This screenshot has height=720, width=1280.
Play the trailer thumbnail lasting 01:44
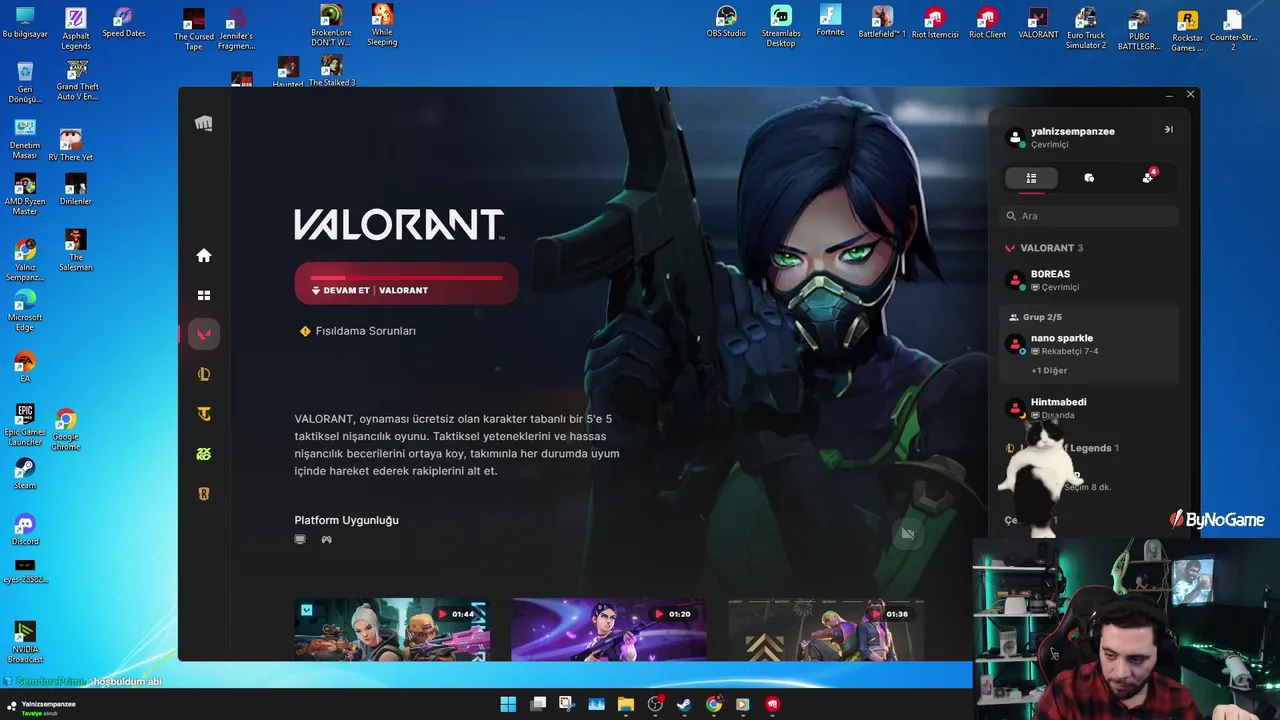point(392,630)
